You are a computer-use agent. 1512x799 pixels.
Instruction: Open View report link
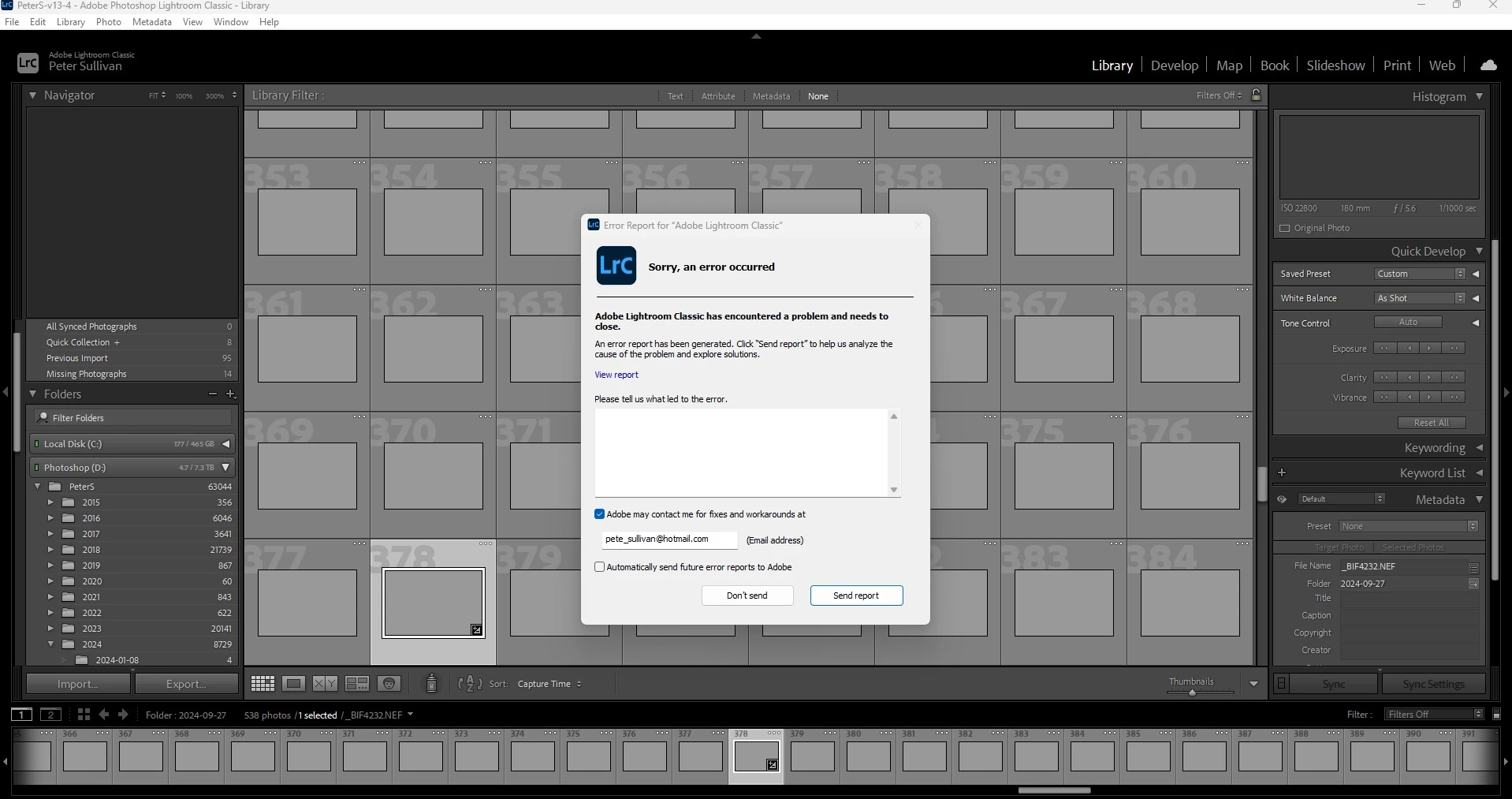[x=616, y=375]
